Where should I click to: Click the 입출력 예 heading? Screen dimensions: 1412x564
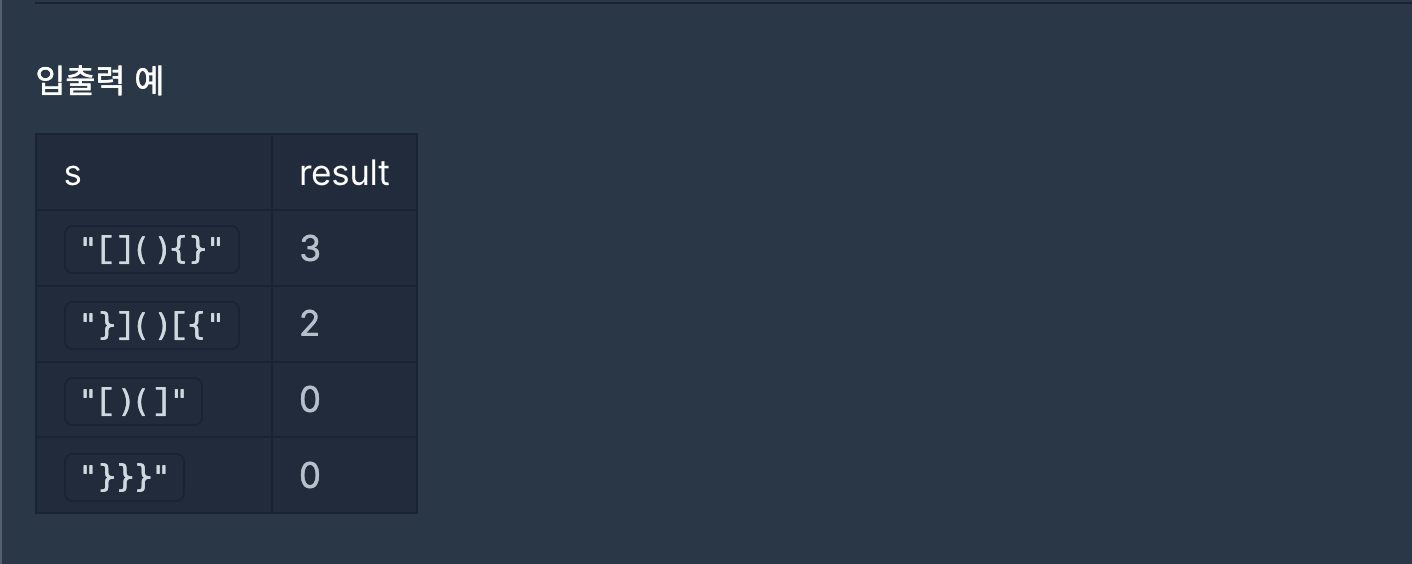[99, 80]
